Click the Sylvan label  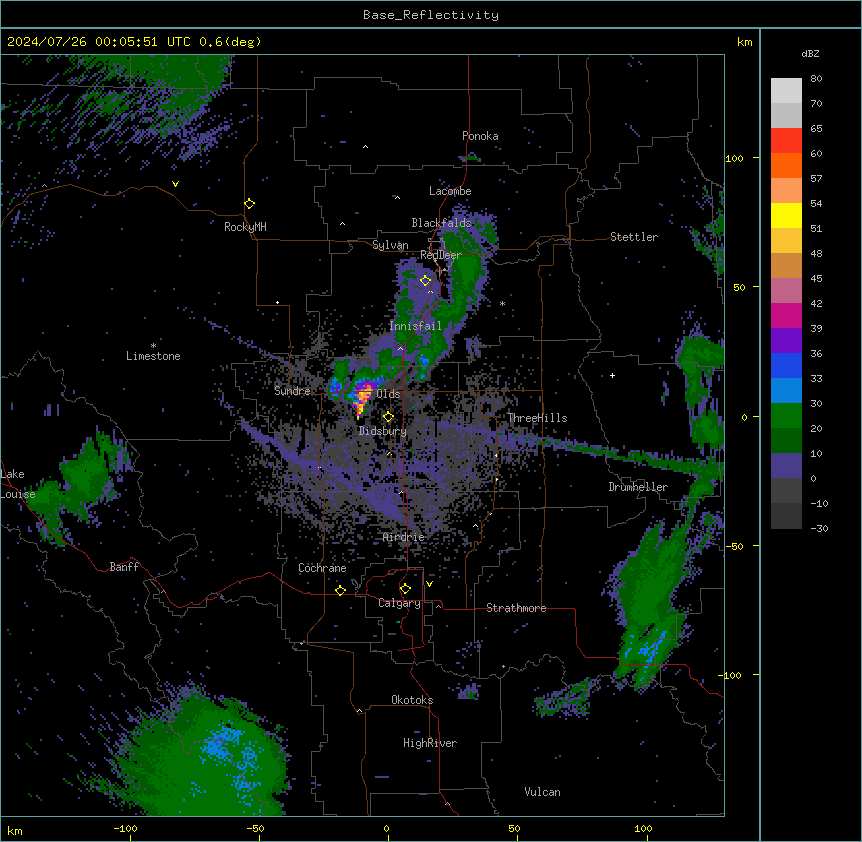(390, 245)
